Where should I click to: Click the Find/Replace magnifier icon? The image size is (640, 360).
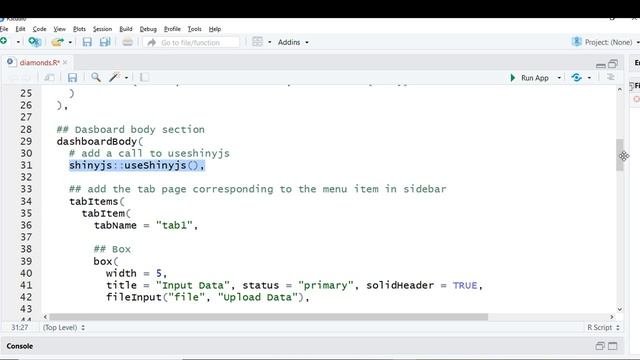click(96, 77)
